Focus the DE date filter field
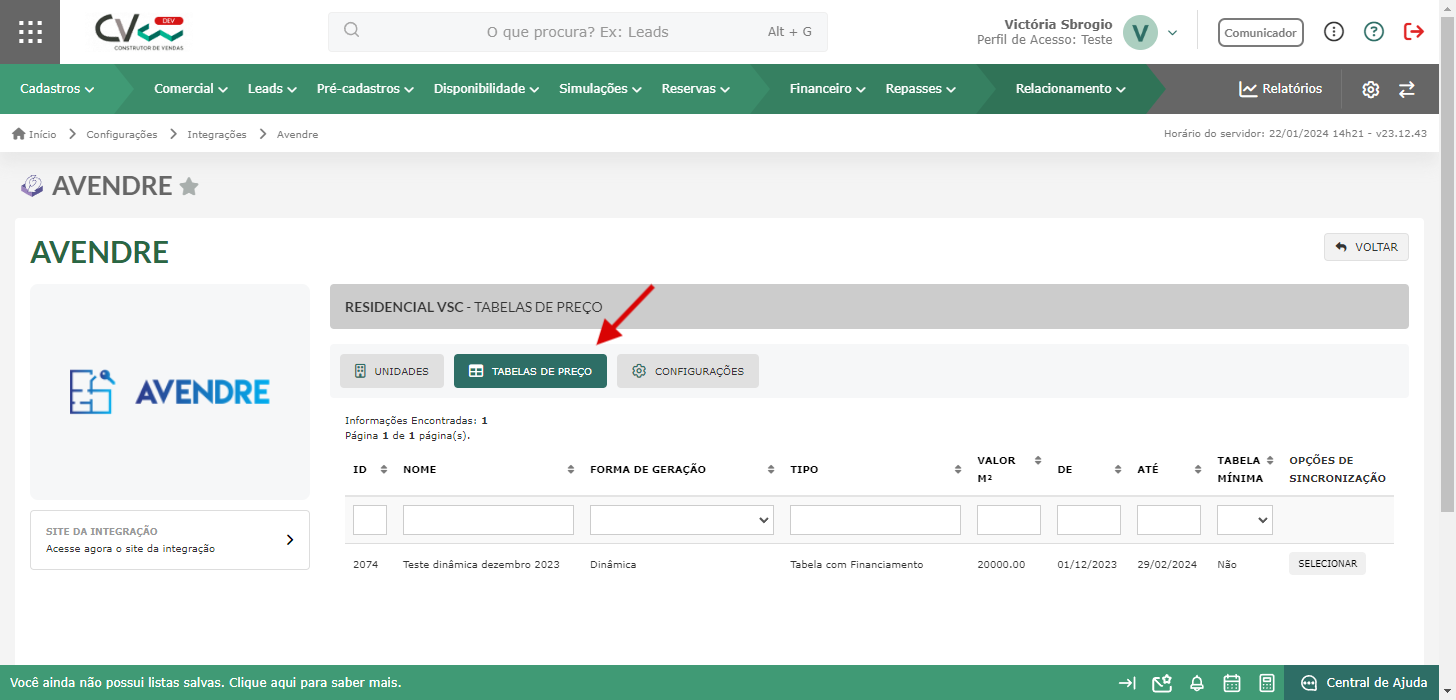 (1089, 520)
